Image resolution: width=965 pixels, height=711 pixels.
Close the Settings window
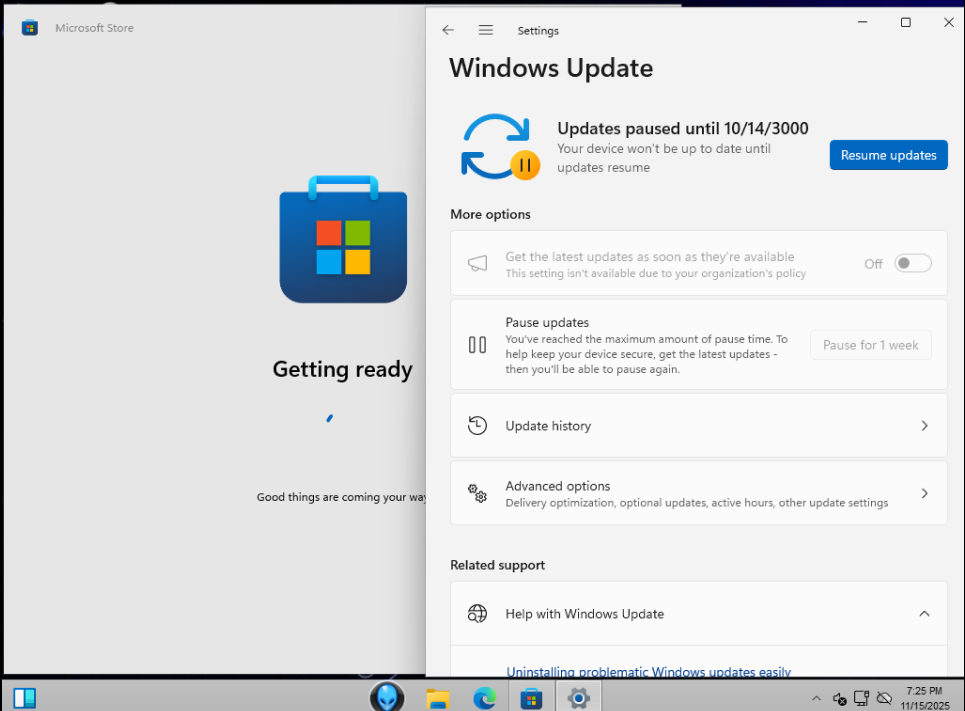click(x=948, y=22)
